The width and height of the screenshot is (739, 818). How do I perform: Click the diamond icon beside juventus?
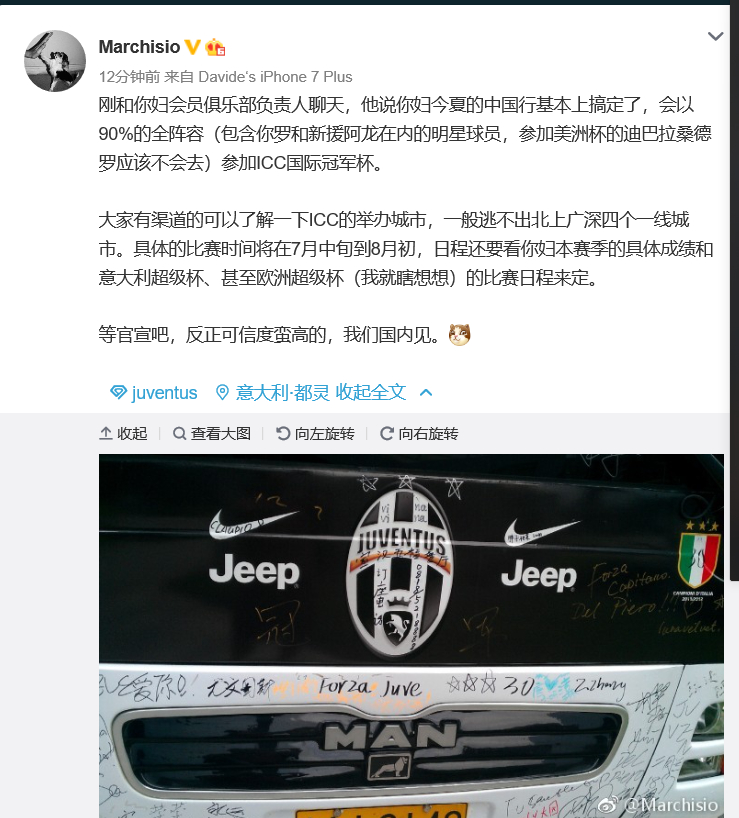(x=118, y=392)
